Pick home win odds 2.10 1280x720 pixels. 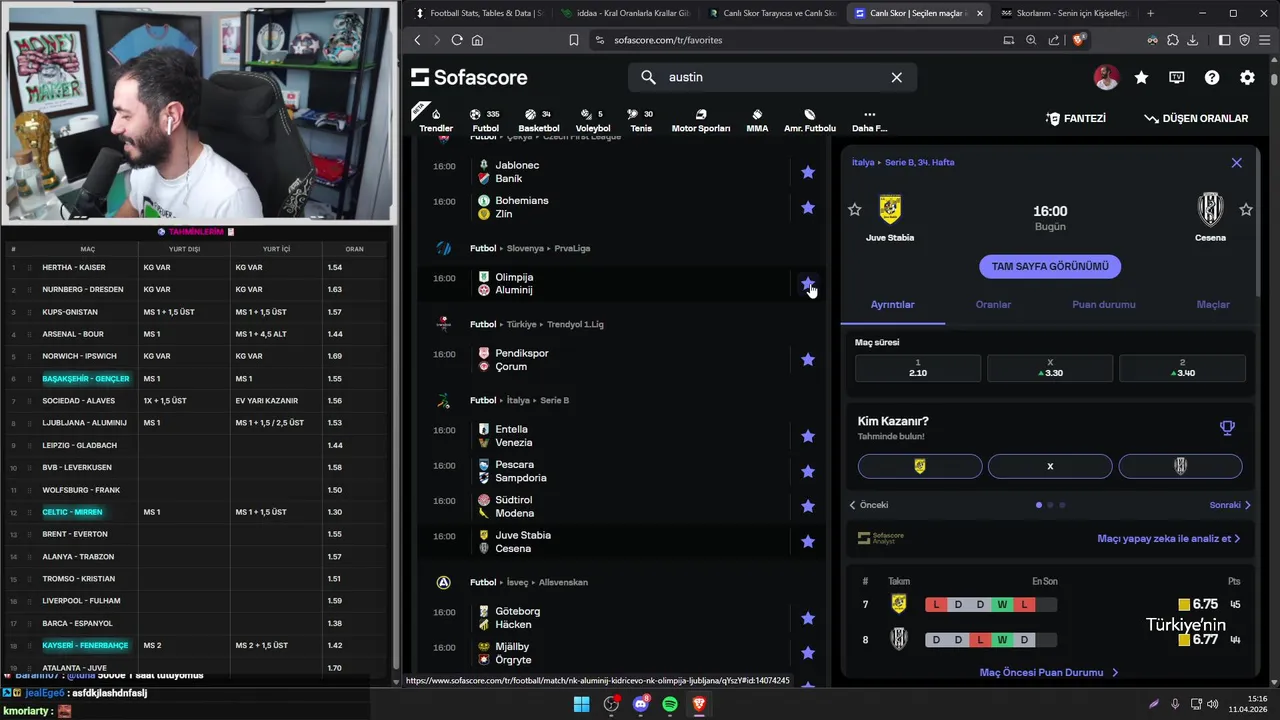click(918, 368)
